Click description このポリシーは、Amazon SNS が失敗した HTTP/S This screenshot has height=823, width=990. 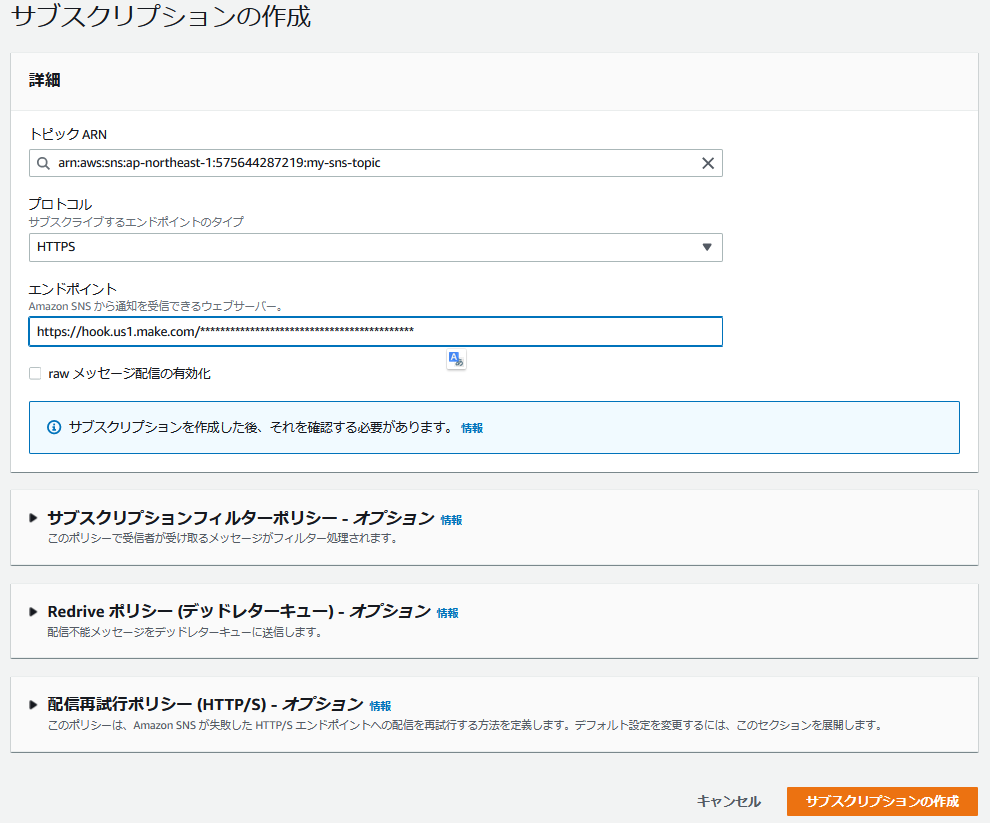[x=465, y=725]
